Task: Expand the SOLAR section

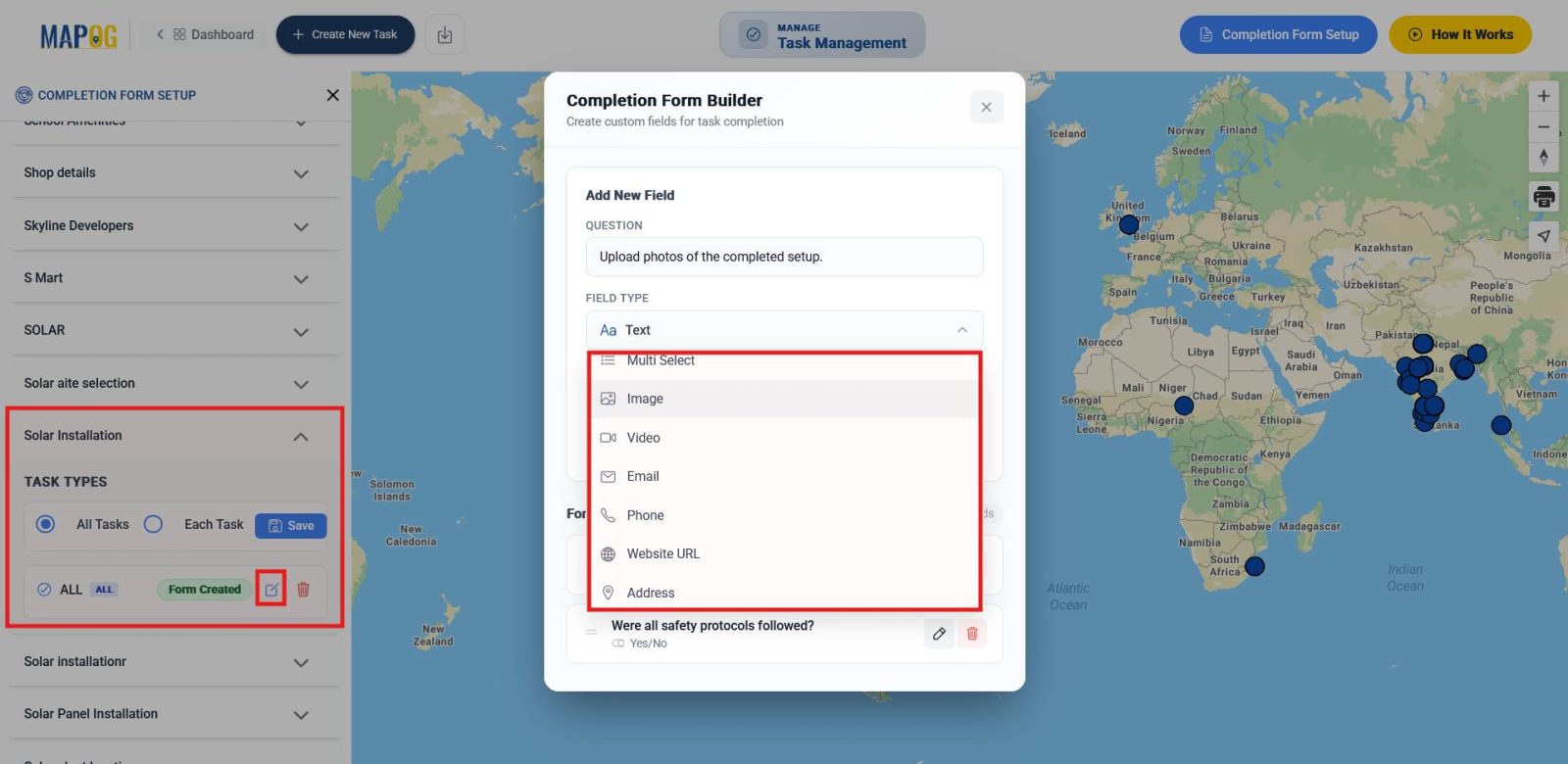Action: (175, 331)
